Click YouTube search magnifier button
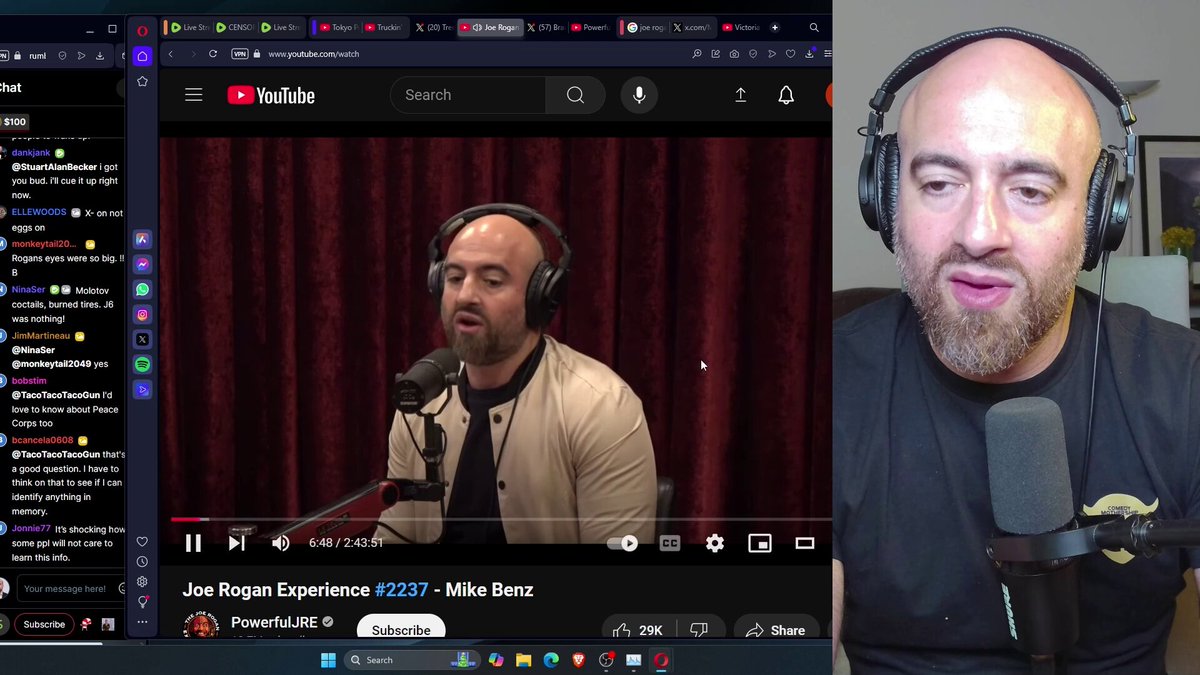 tap(575, 95)
